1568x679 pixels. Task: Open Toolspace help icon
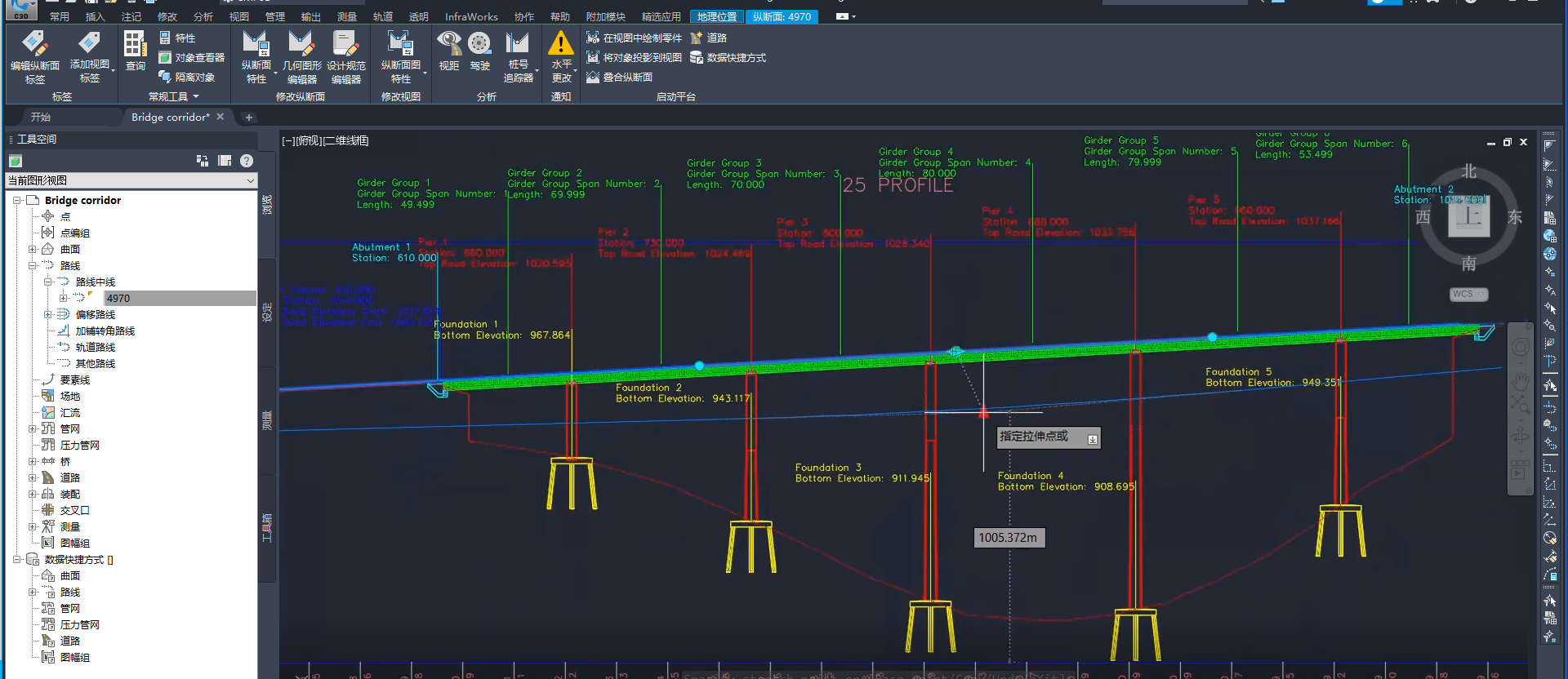[x=247, y=161]
